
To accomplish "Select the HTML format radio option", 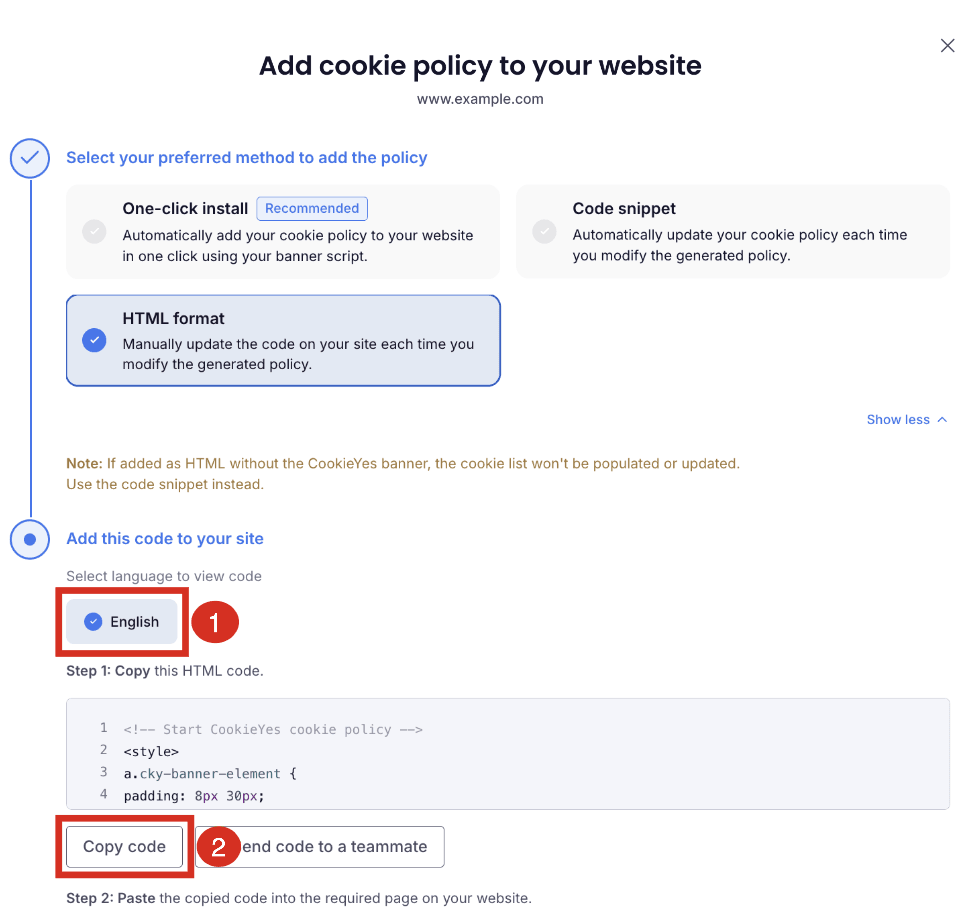I will click(x=94, y=340).
